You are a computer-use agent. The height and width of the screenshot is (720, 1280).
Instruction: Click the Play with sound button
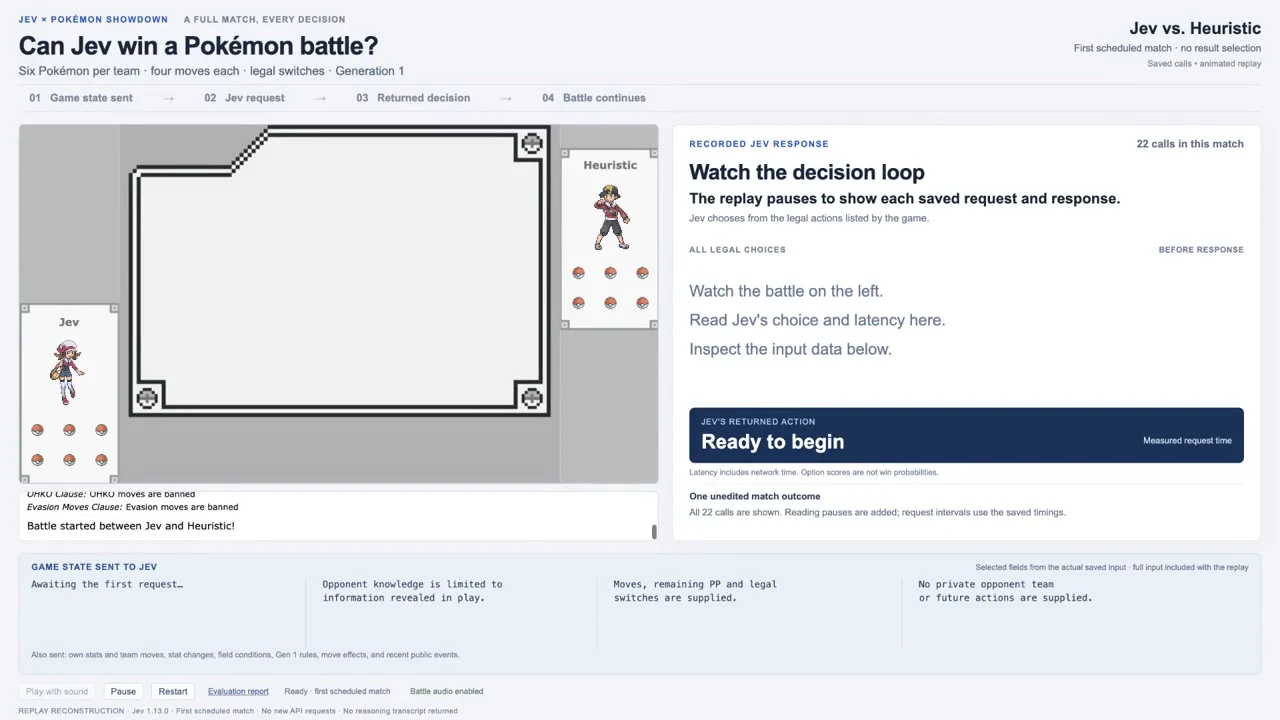point(57,691)
